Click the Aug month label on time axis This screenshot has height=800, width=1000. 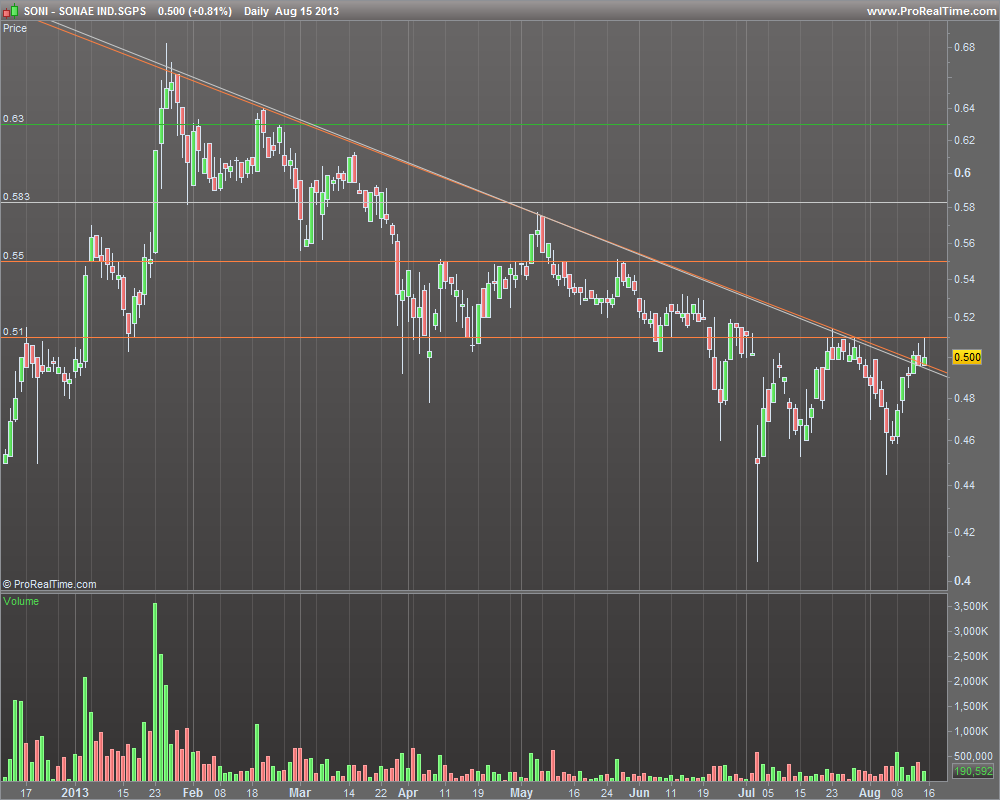[x=869, y=792]
